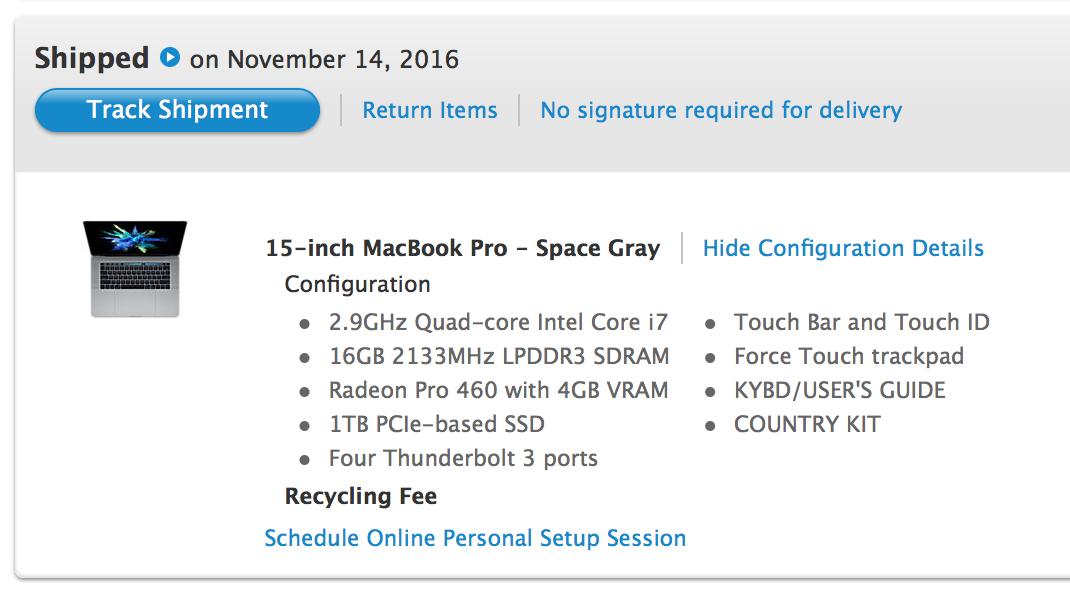Click the 2.9GHz Quad-core Intel Core i7 item
Image resolution: width=1070 pixels, height=602 pixels.
pyautogui.click(x=498, y=322)
